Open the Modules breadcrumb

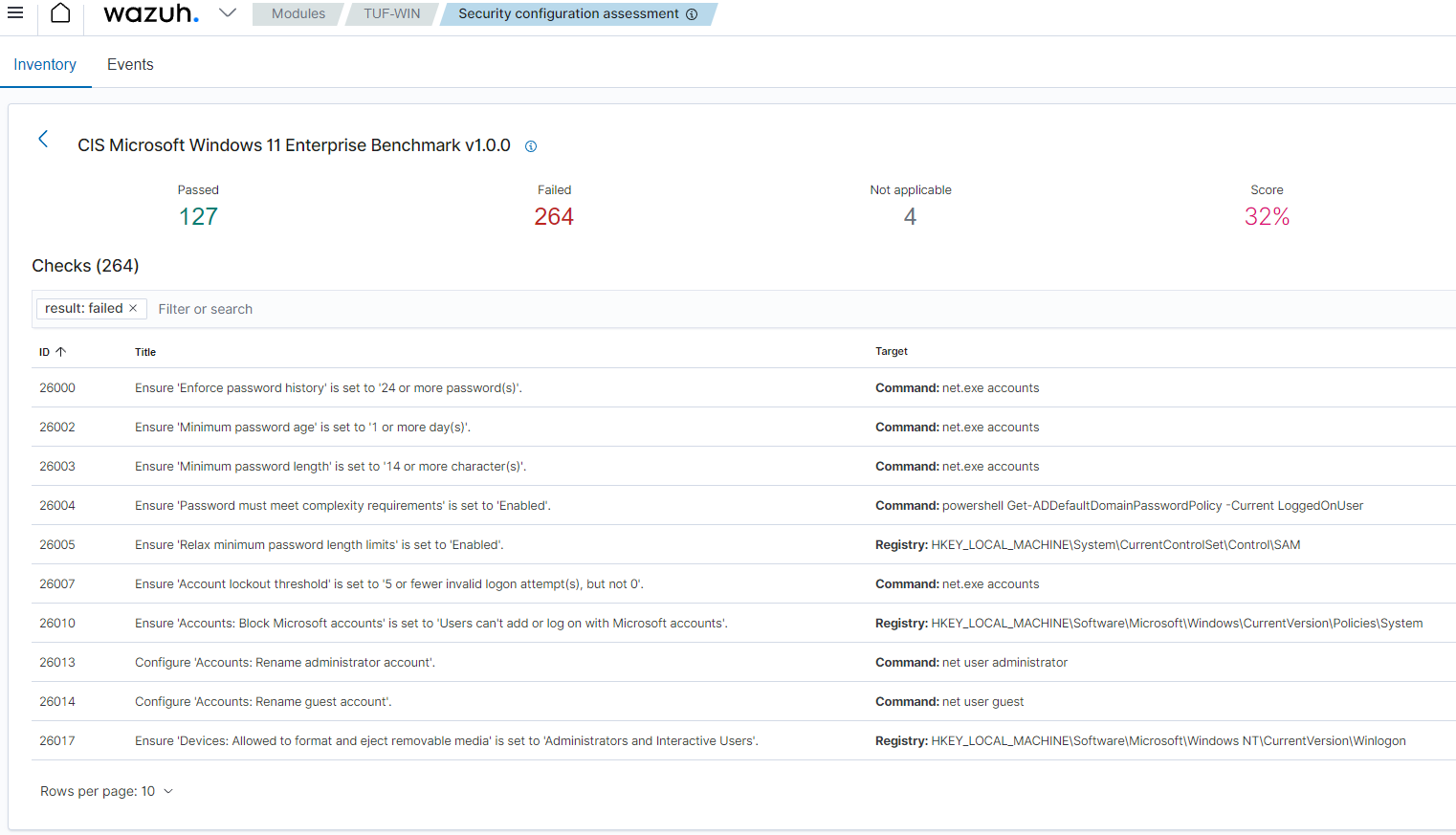pyautogui.click(x=298, y=14)
